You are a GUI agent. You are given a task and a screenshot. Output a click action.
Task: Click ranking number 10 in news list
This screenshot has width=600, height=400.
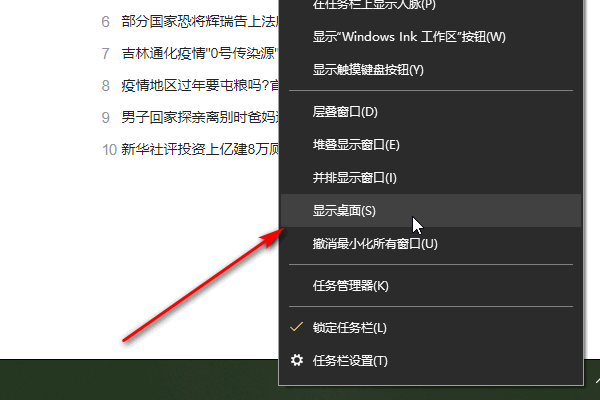pos(109,150)
